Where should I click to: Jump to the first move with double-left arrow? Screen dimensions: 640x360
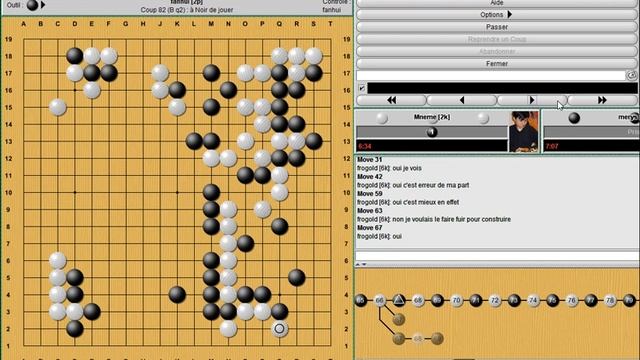click(391, 100)
